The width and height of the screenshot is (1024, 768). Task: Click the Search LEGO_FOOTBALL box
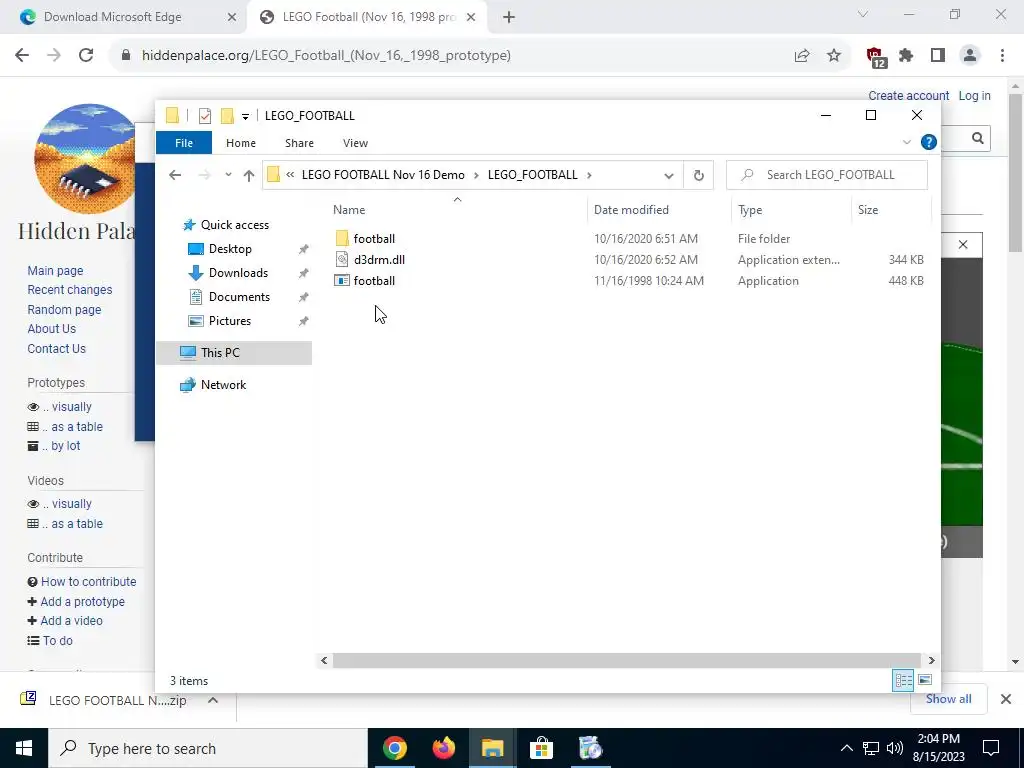click(827, 175)
